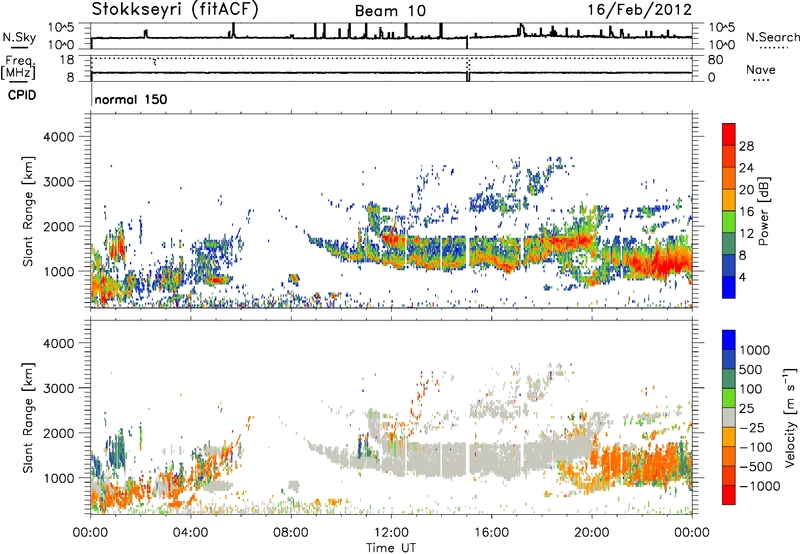Click the bright blue bottom power colorbar segment
The image size is (800, 554).
[729, 287]
